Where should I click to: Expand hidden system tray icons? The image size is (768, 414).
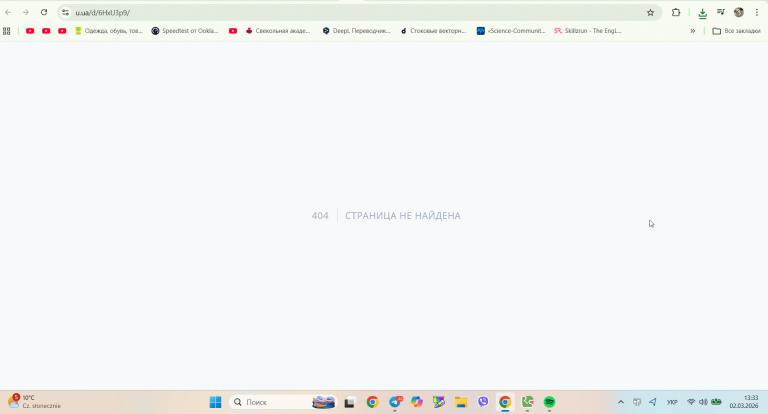point(621,402)
